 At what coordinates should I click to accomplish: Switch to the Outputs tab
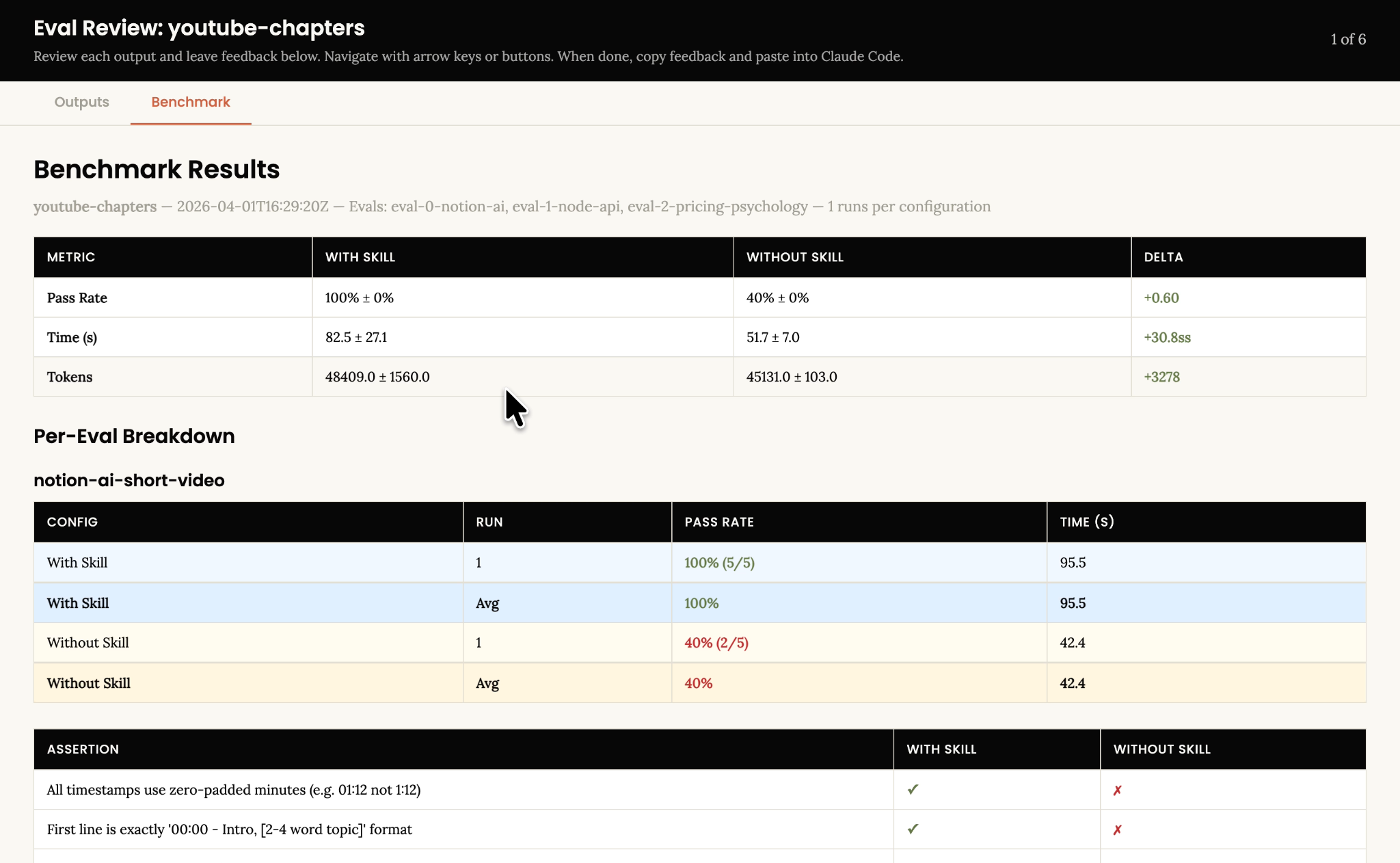[81, 103]
